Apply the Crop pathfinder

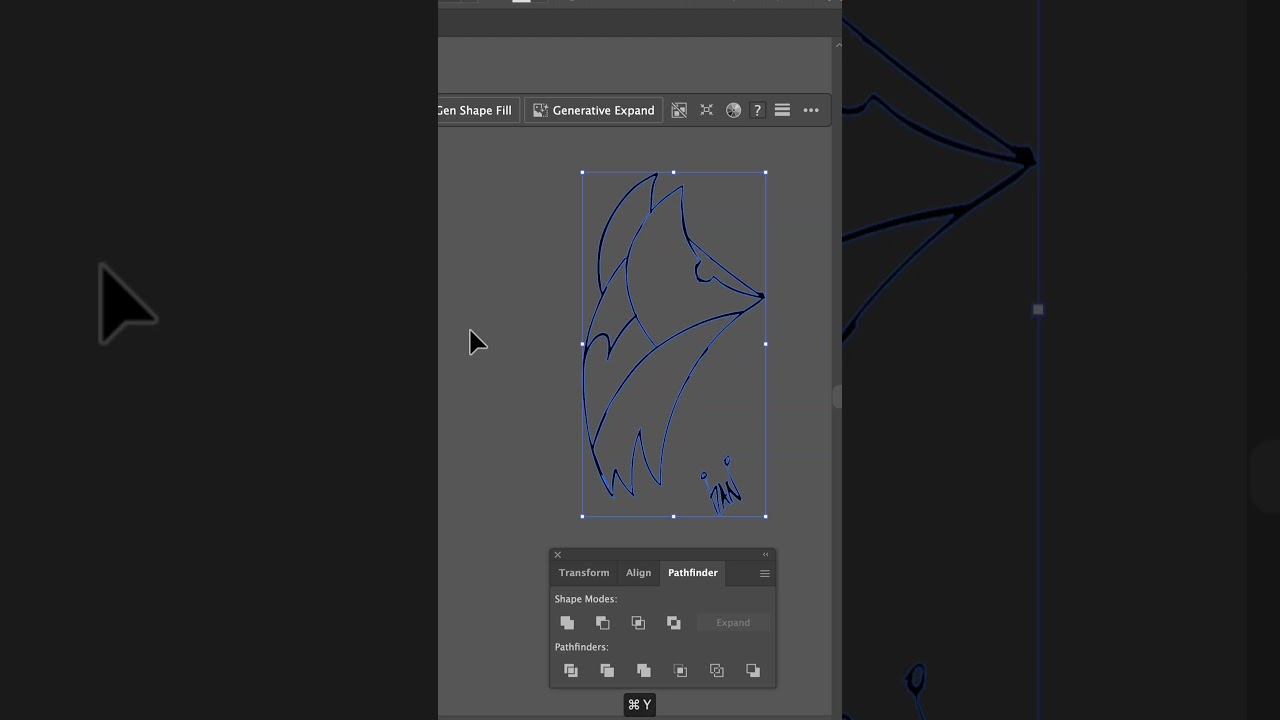pos(680,670)
